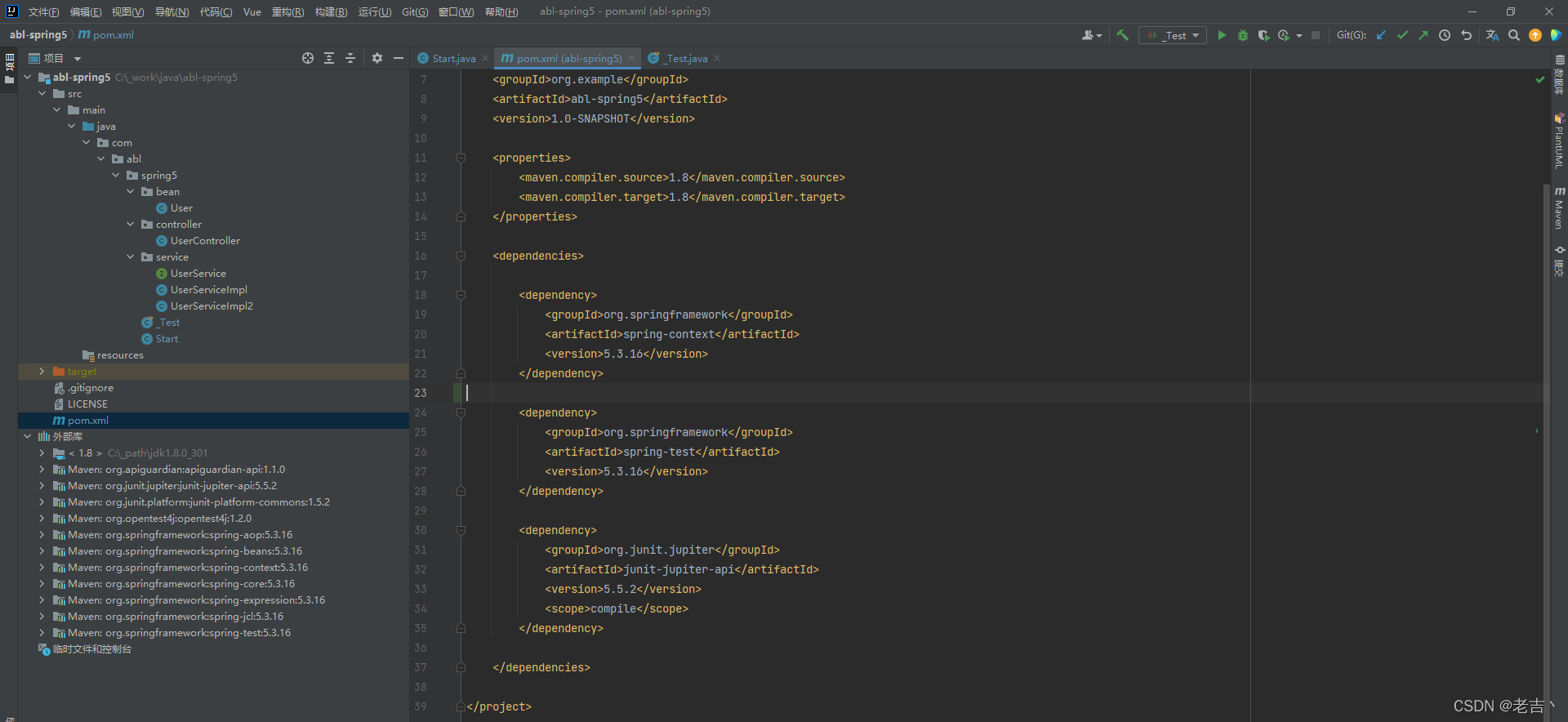Click line number 39 in gutter
Image resolution: width=1568 pixels, height=722 pixels.
pyautogui.click(x=420, y=706)
